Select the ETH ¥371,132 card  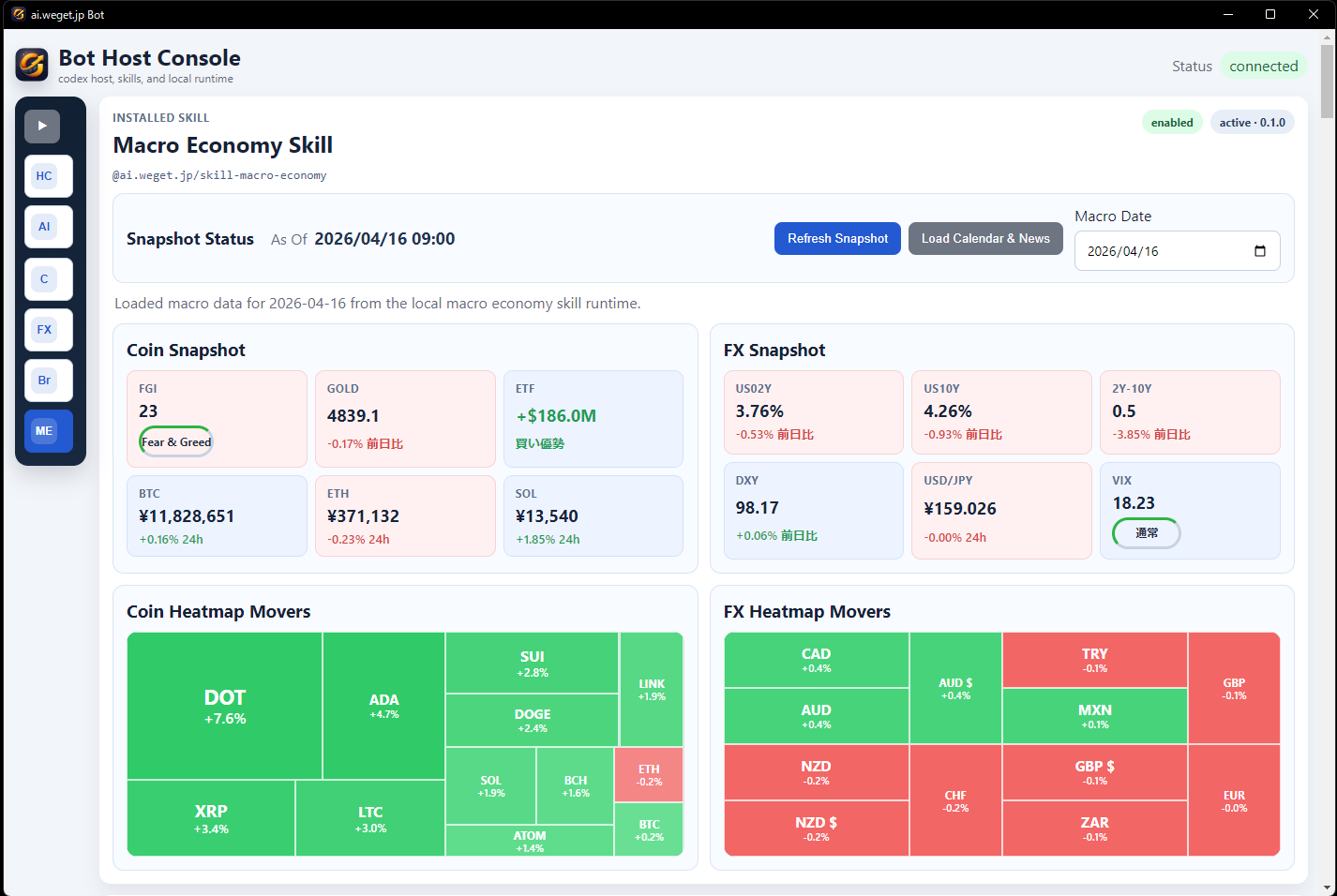pos(405,515)
